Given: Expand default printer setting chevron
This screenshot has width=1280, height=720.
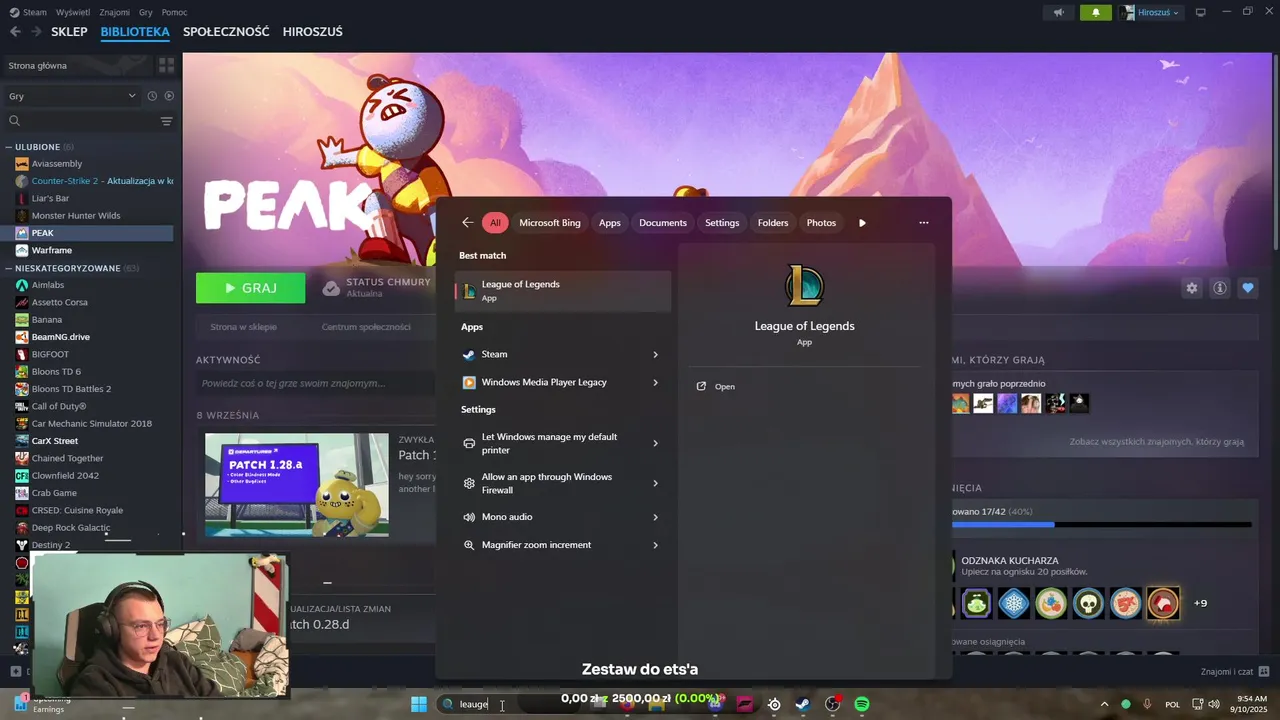Looking at the screenshot, I should tap(656, 443).
